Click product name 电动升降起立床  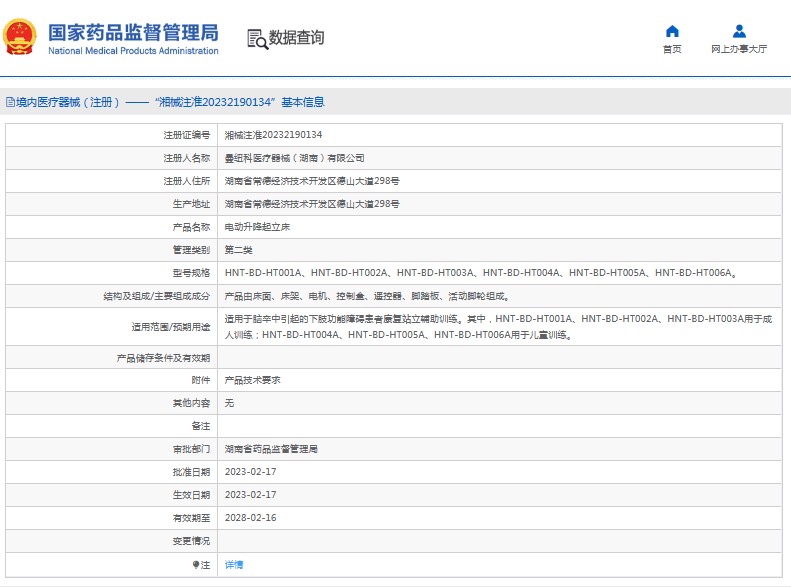(257, 227)
